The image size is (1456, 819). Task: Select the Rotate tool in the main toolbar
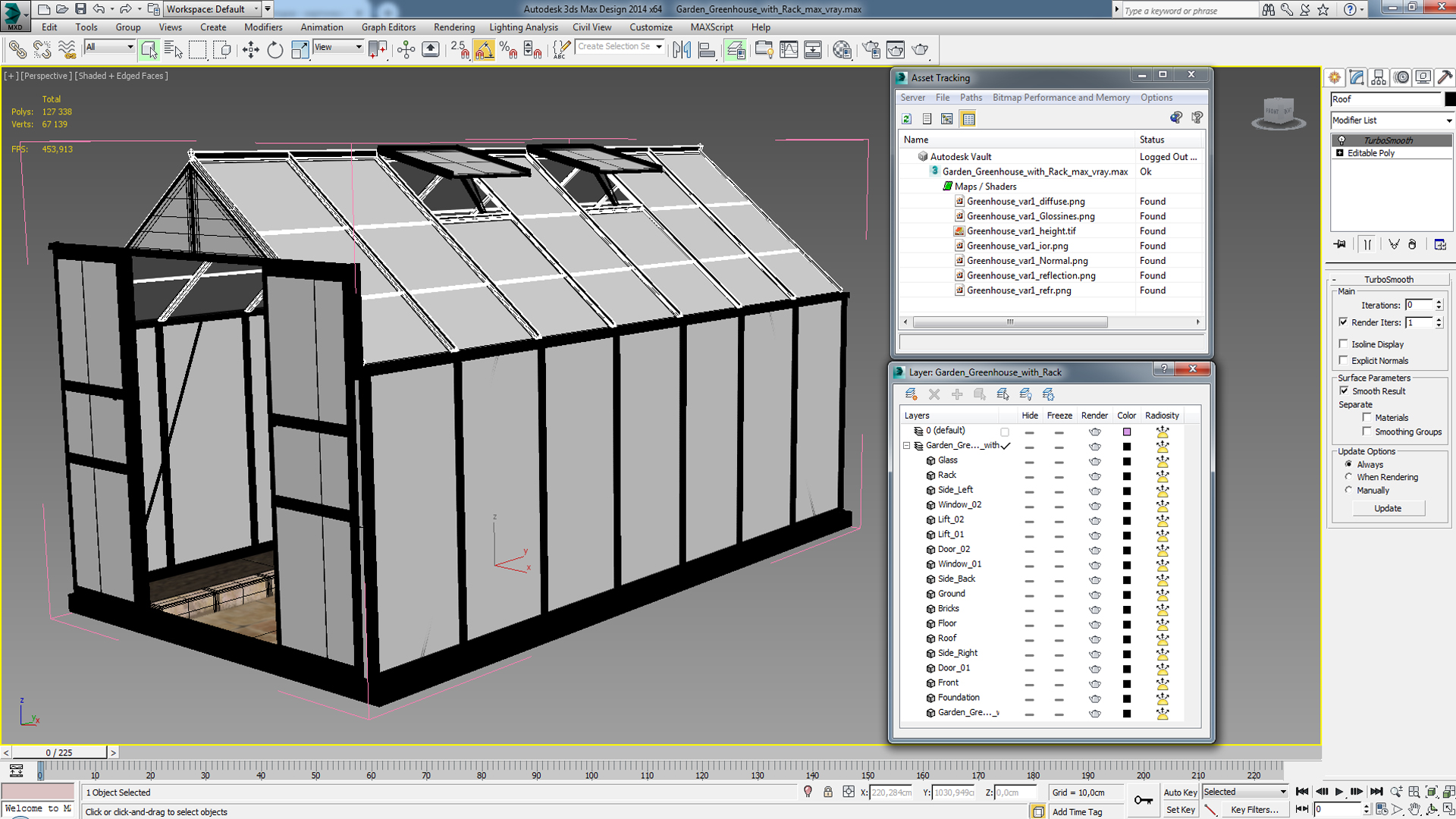tap(275, 50)
